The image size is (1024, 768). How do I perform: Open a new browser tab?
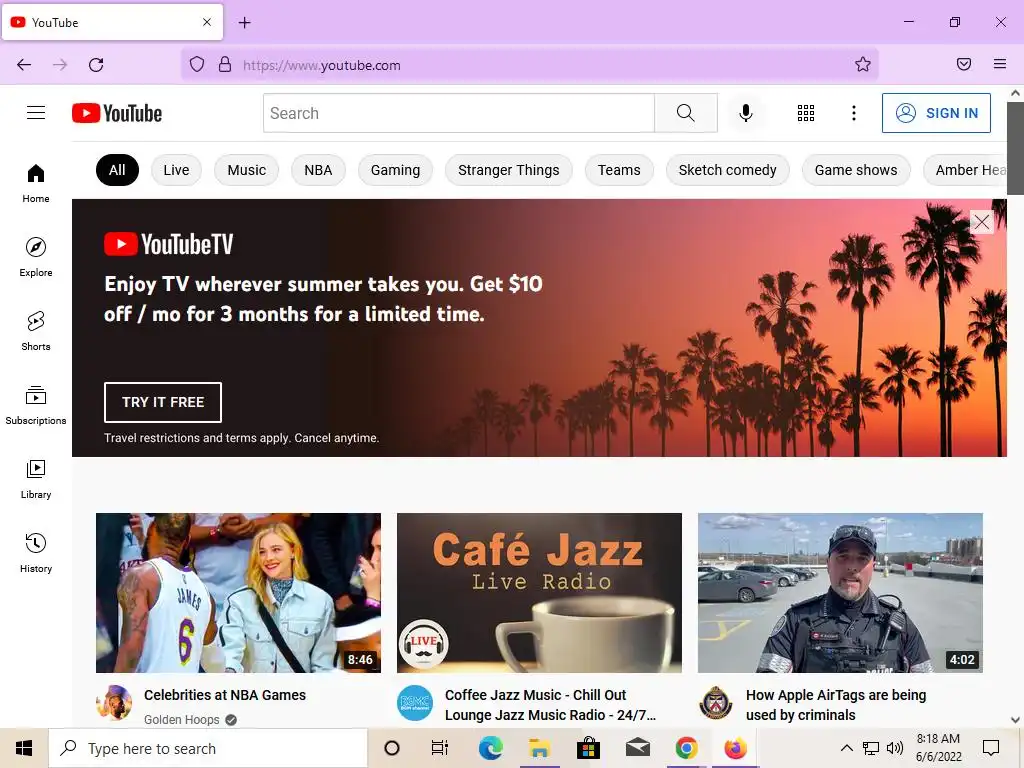[244, 23]
